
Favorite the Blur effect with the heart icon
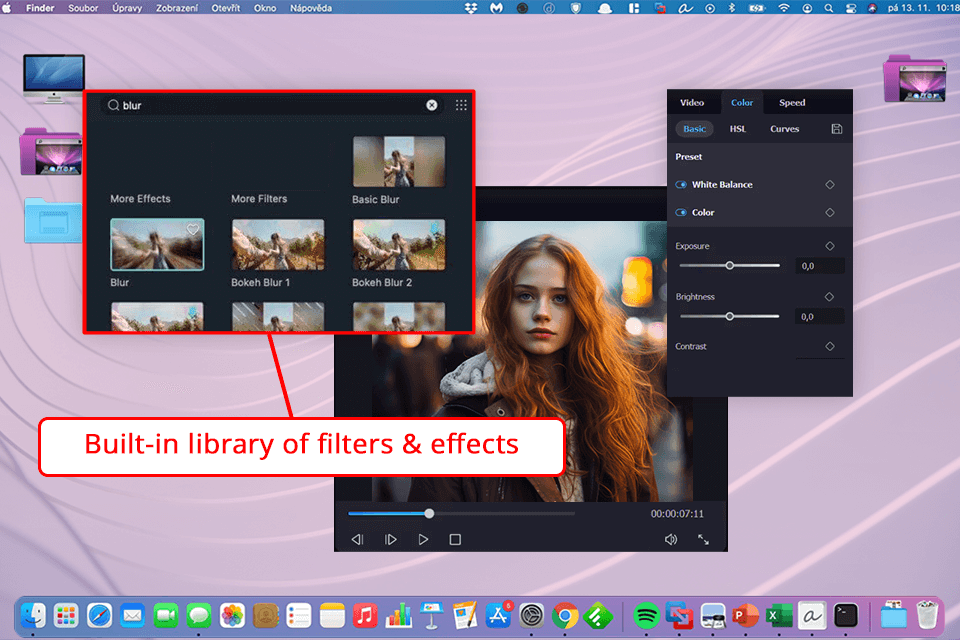click(x=193, y=230)
